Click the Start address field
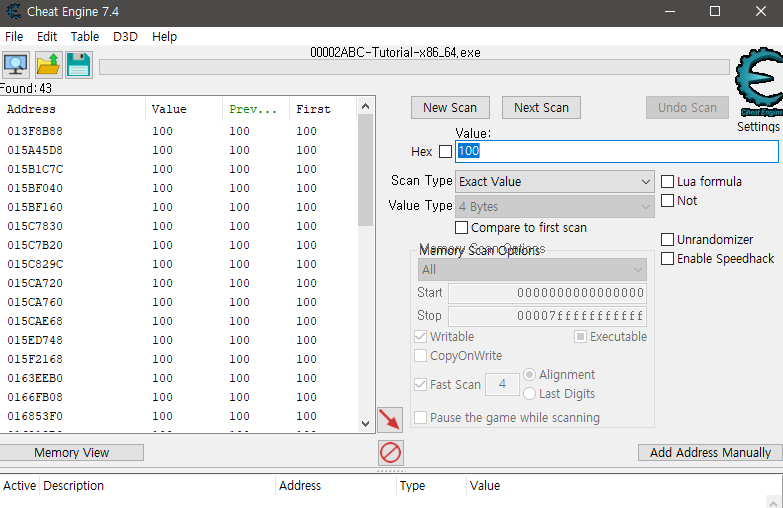The width and height of the screenshot is (783, 508). point(547,293)
